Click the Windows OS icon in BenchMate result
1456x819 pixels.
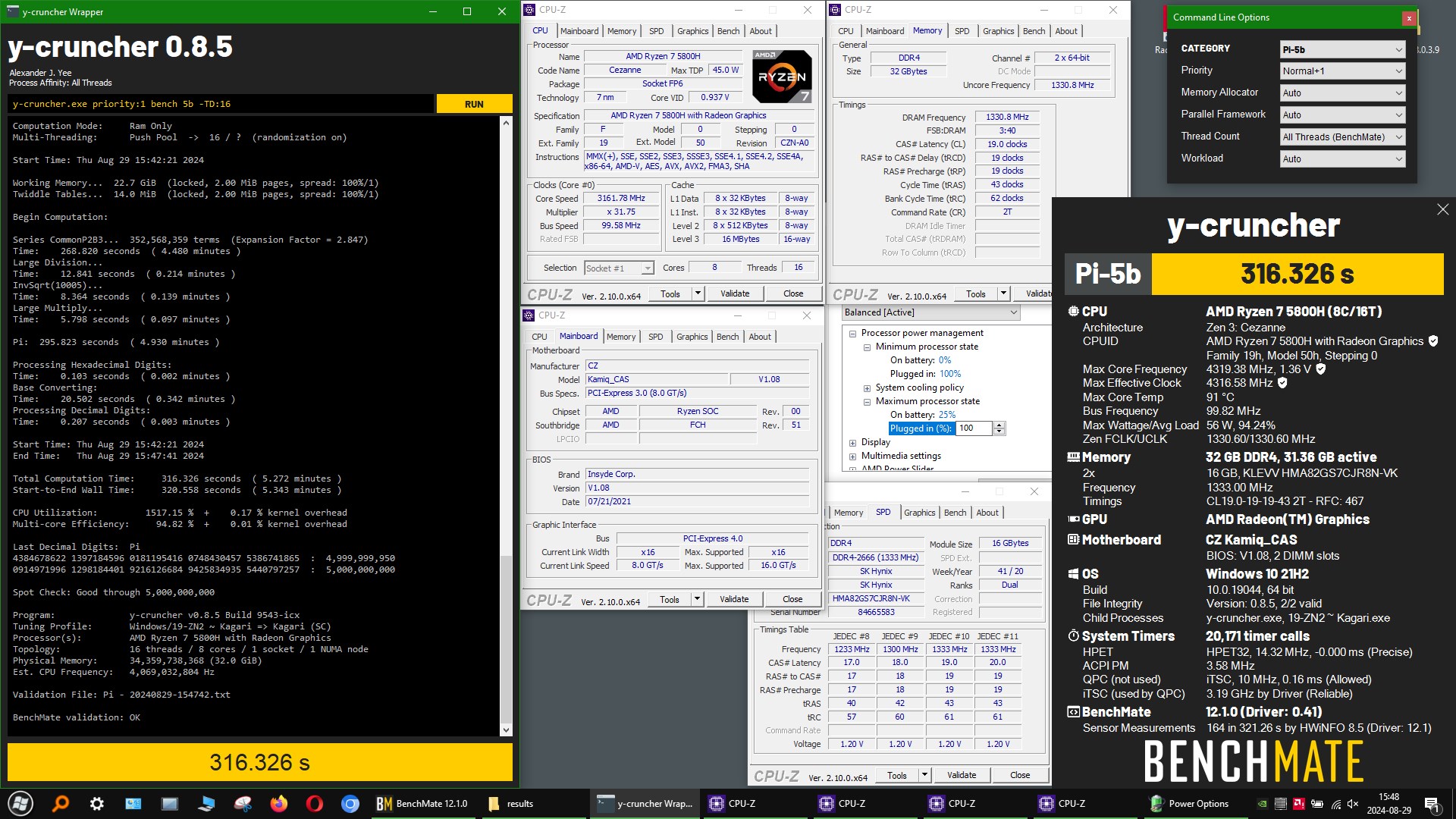coord(1073,574)
